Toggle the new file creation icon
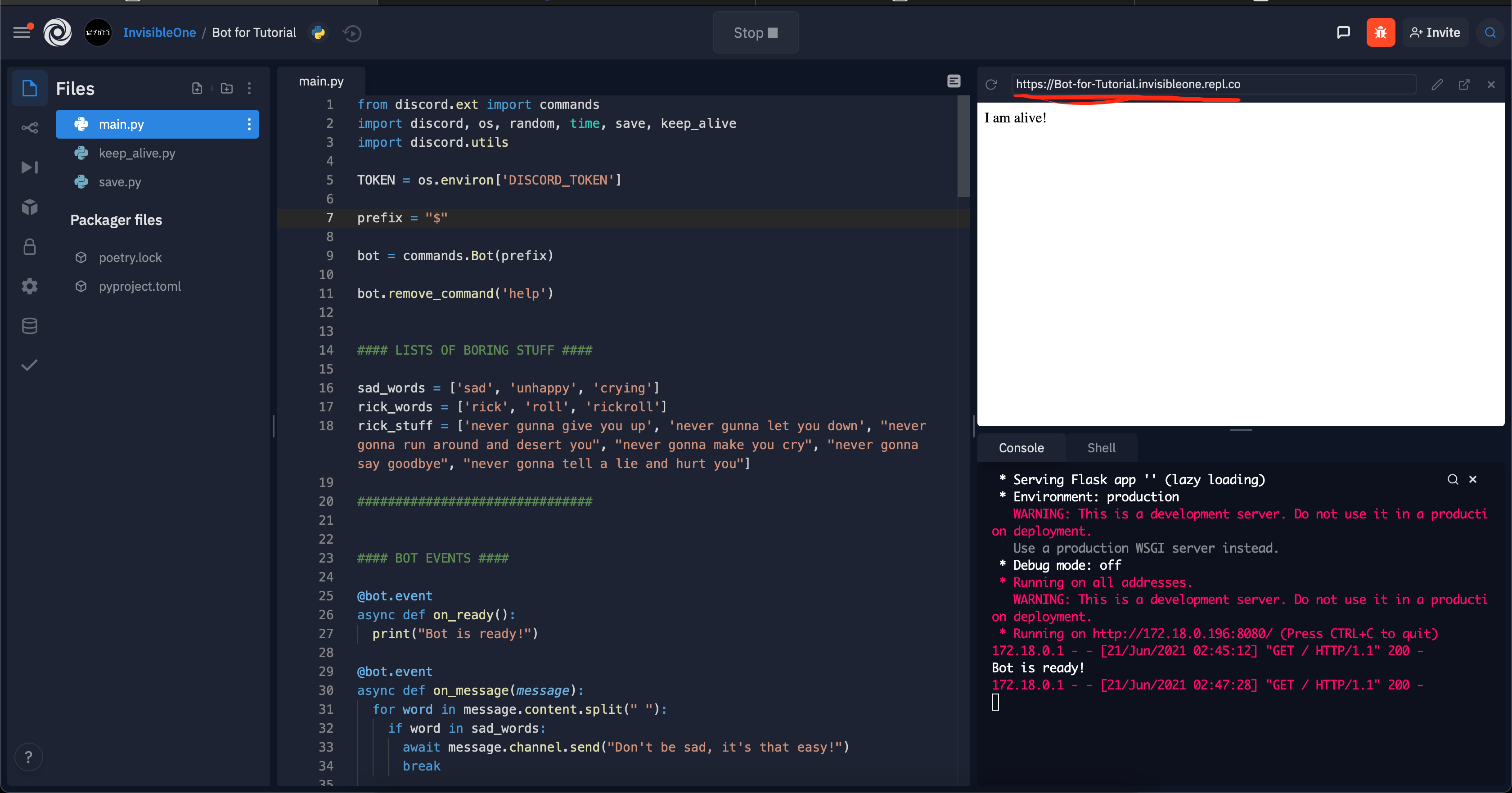Viewport: 1512px width, 793px height. 197,89
